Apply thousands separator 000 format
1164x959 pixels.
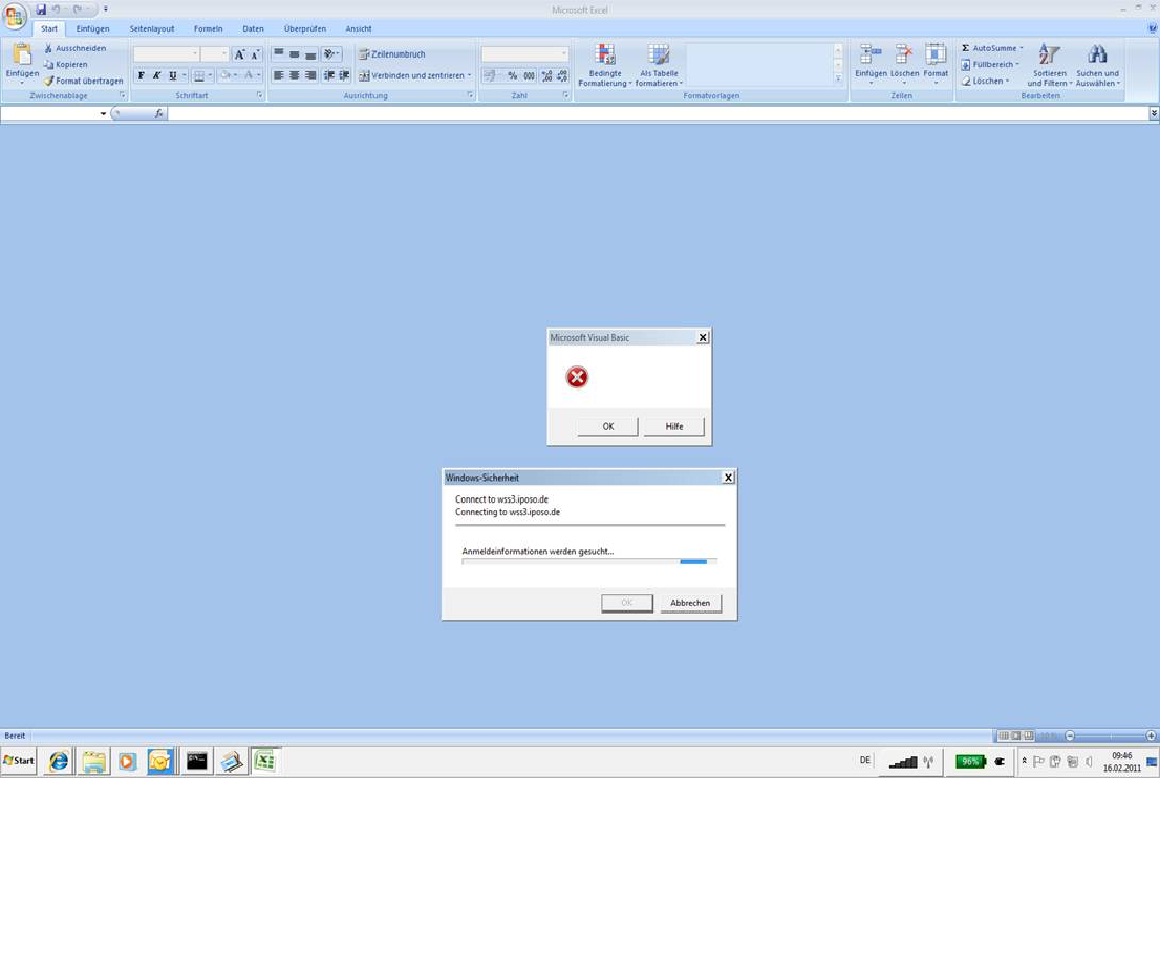click(529, 76)
